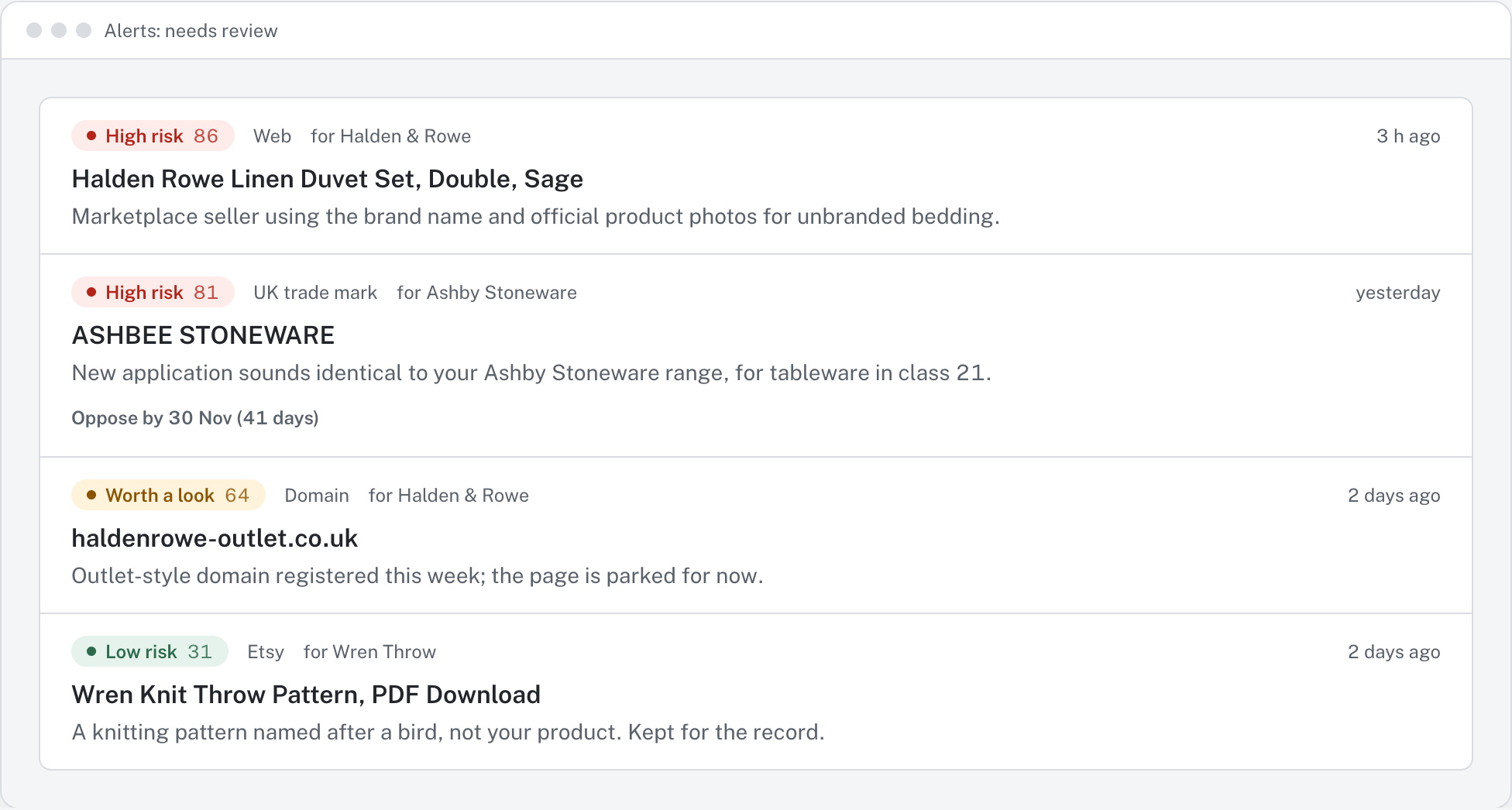Click the 'Outlet-style domain registered' description
The image size is (1512, 810).
(418, 576)
